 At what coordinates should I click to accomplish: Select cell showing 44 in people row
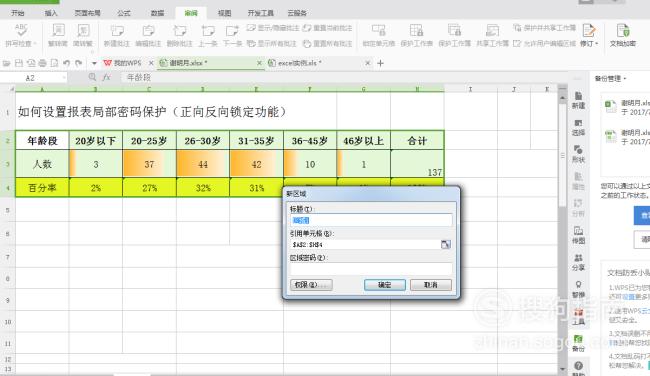[x=203, y=164]
